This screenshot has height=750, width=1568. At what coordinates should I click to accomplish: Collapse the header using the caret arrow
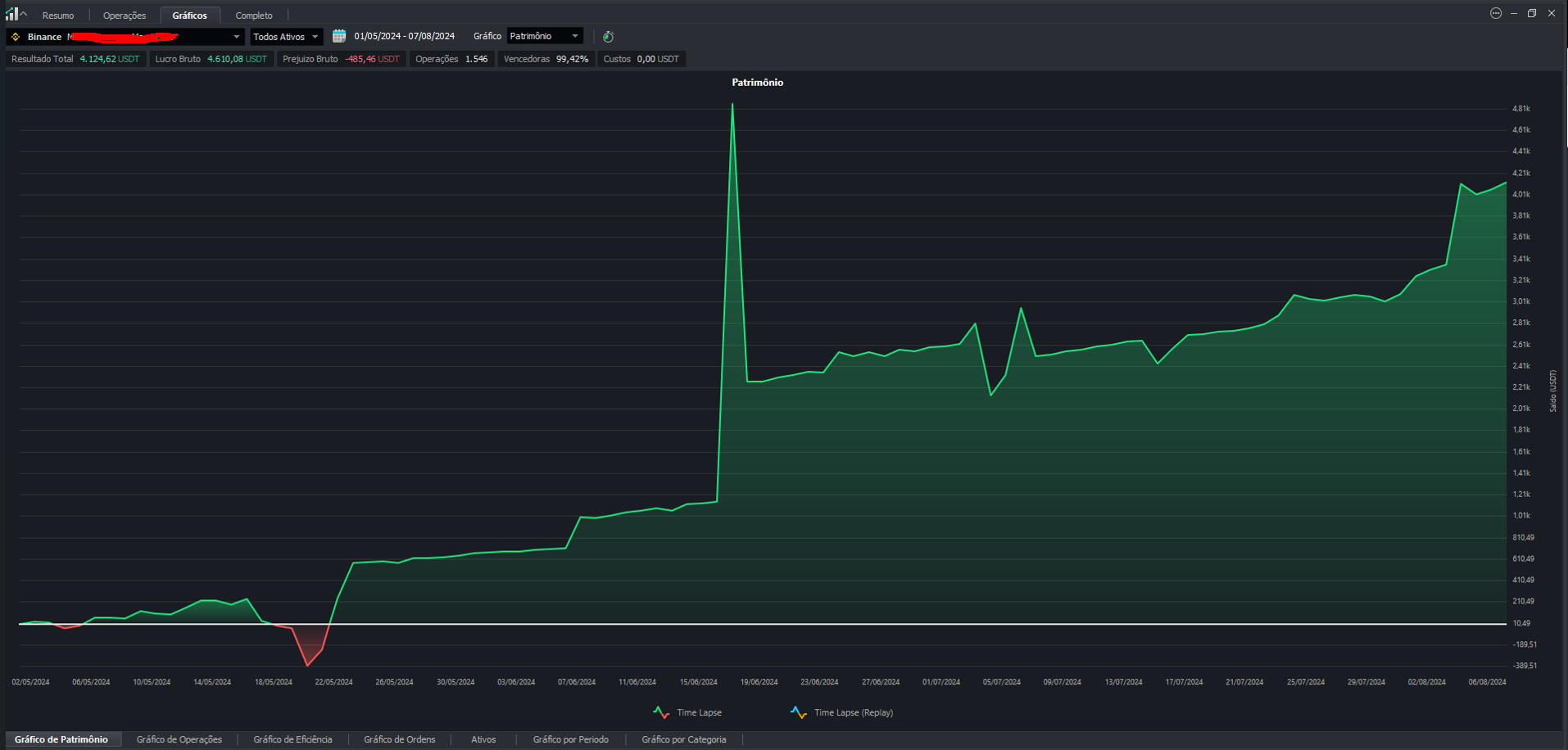pos(24,14)
